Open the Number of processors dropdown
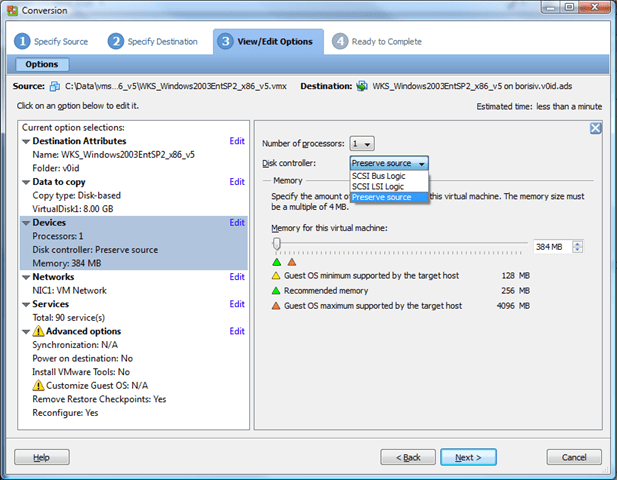The width and height of the screenshot is (617, 480). [362, 144]
